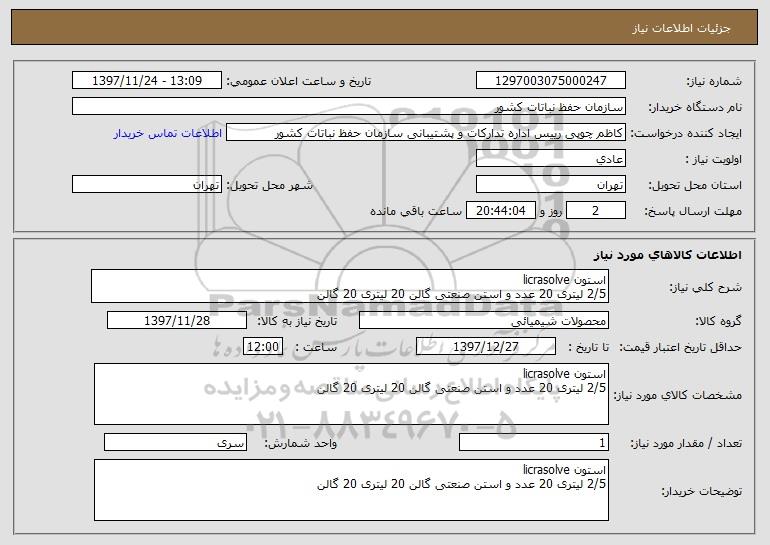Select the text ساعت باقی مانده
The width and height of the screenshot is (770, 545).
(x=416, y=211)
